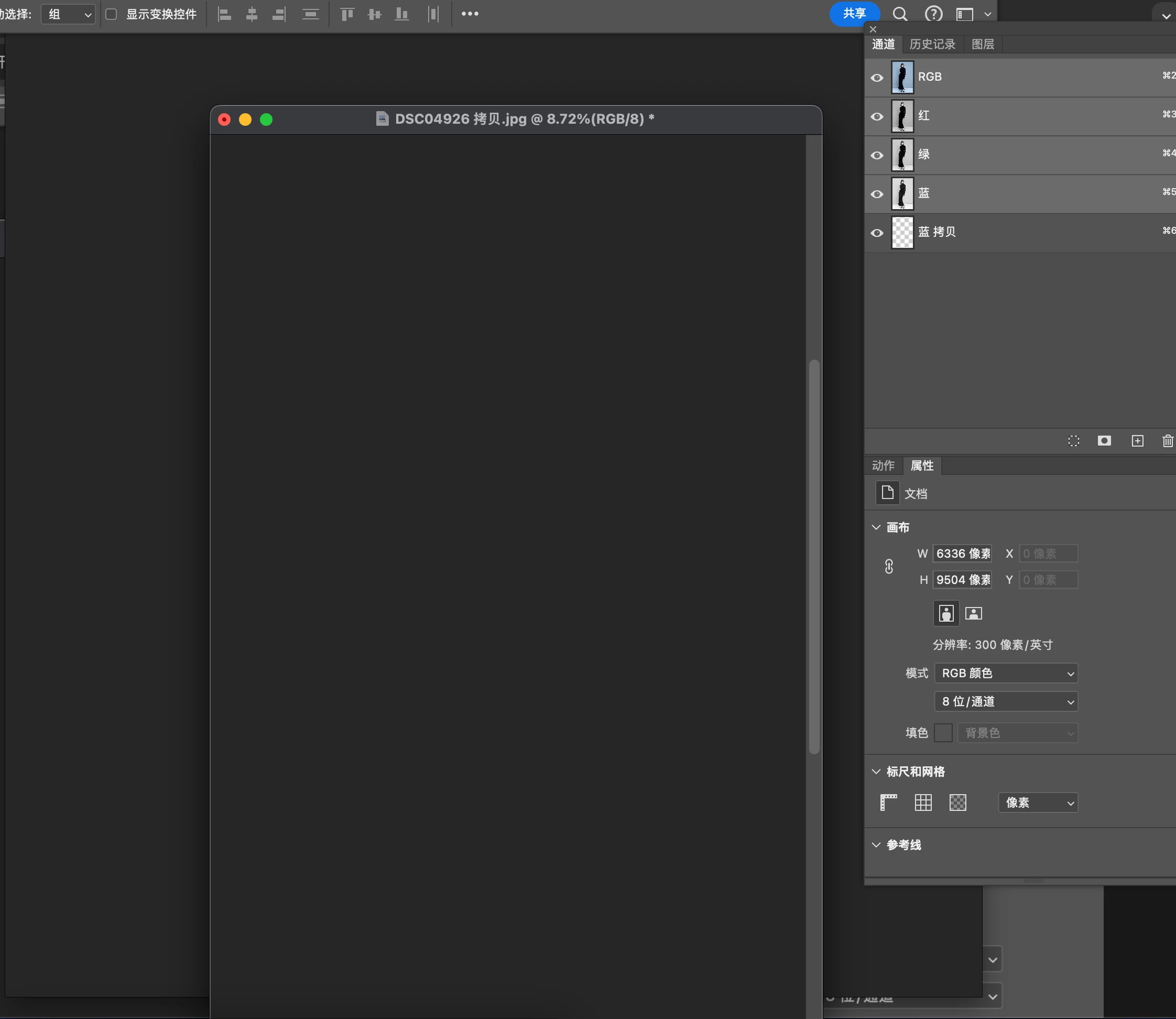Click the canvas width W input field
Viewport: 1176px width, 1019px height.
point(962,554)
